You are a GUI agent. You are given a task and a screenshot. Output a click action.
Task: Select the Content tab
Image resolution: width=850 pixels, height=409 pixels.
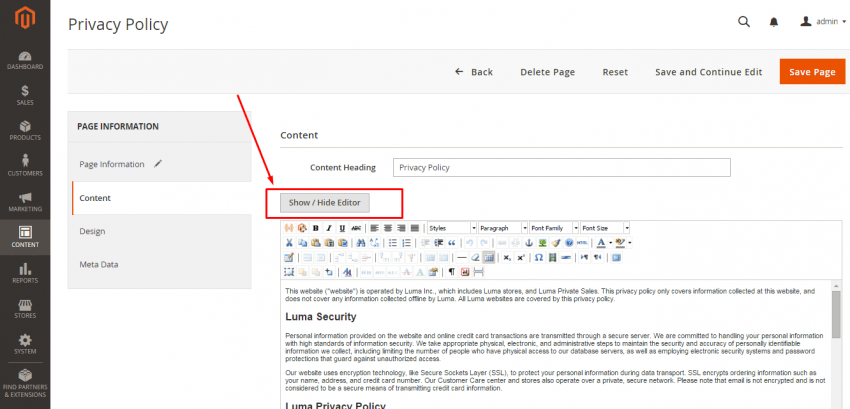pos(162,198)
